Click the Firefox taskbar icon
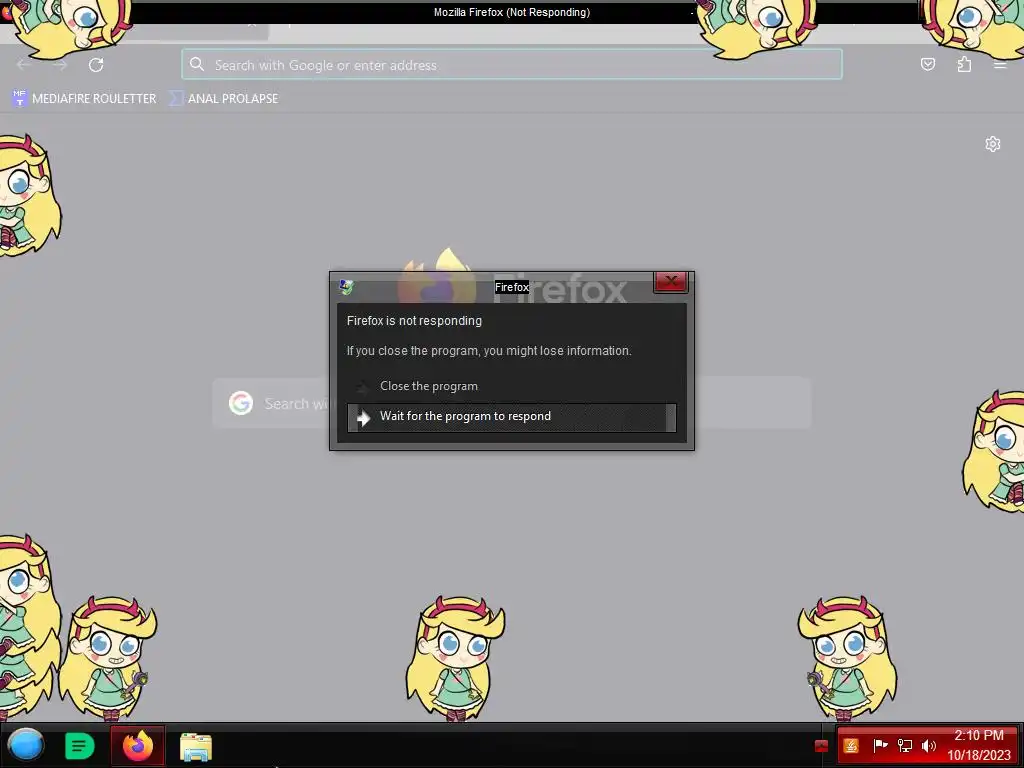 (x=138, y=746)
